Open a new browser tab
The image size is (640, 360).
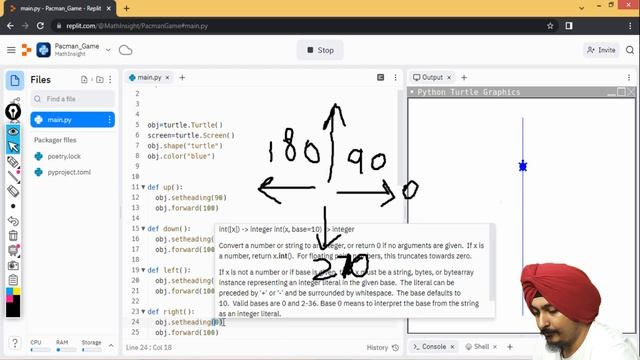pyautogui.click(x=127, y=8)
